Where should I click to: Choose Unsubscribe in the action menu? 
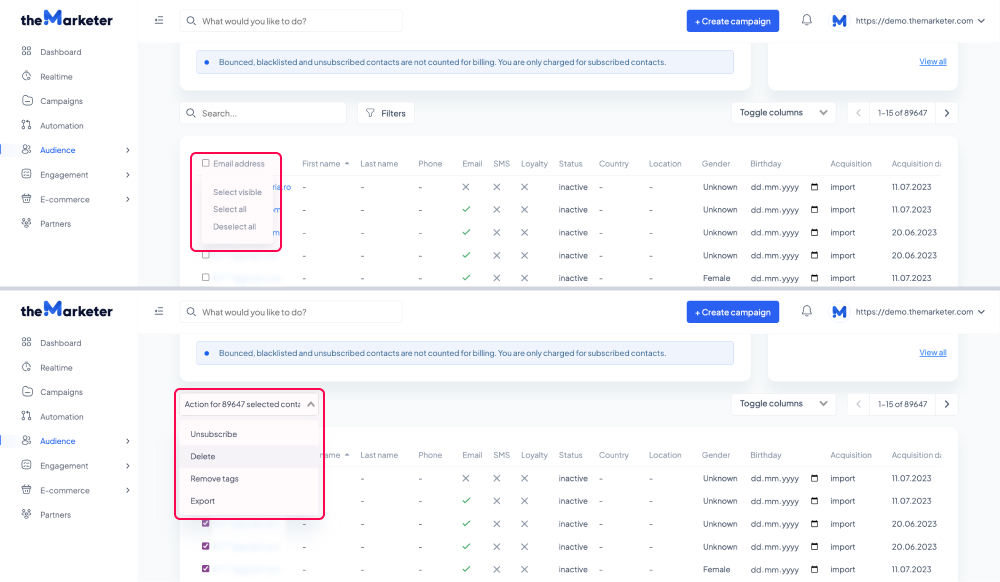pos(249,434)
